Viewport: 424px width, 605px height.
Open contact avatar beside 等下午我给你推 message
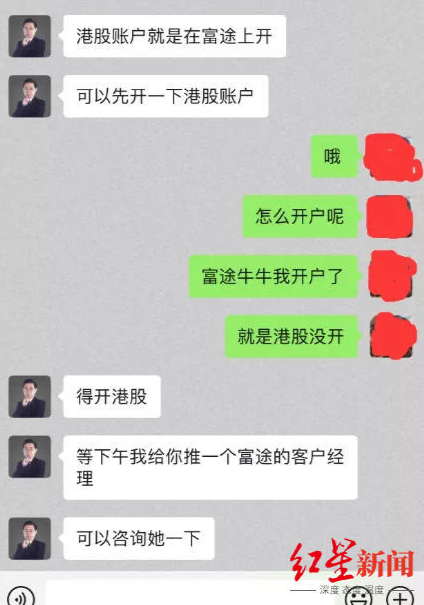30,457
